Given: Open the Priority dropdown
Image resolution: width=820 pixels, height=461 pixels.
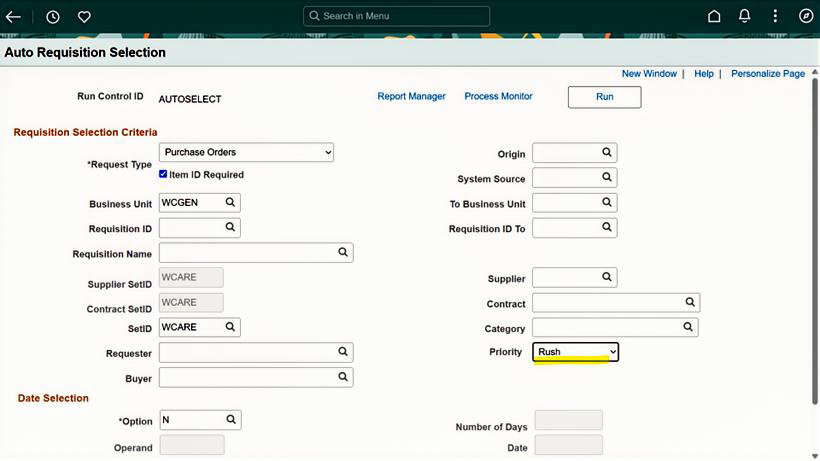Looking at the screenshot, I should 575,352.
